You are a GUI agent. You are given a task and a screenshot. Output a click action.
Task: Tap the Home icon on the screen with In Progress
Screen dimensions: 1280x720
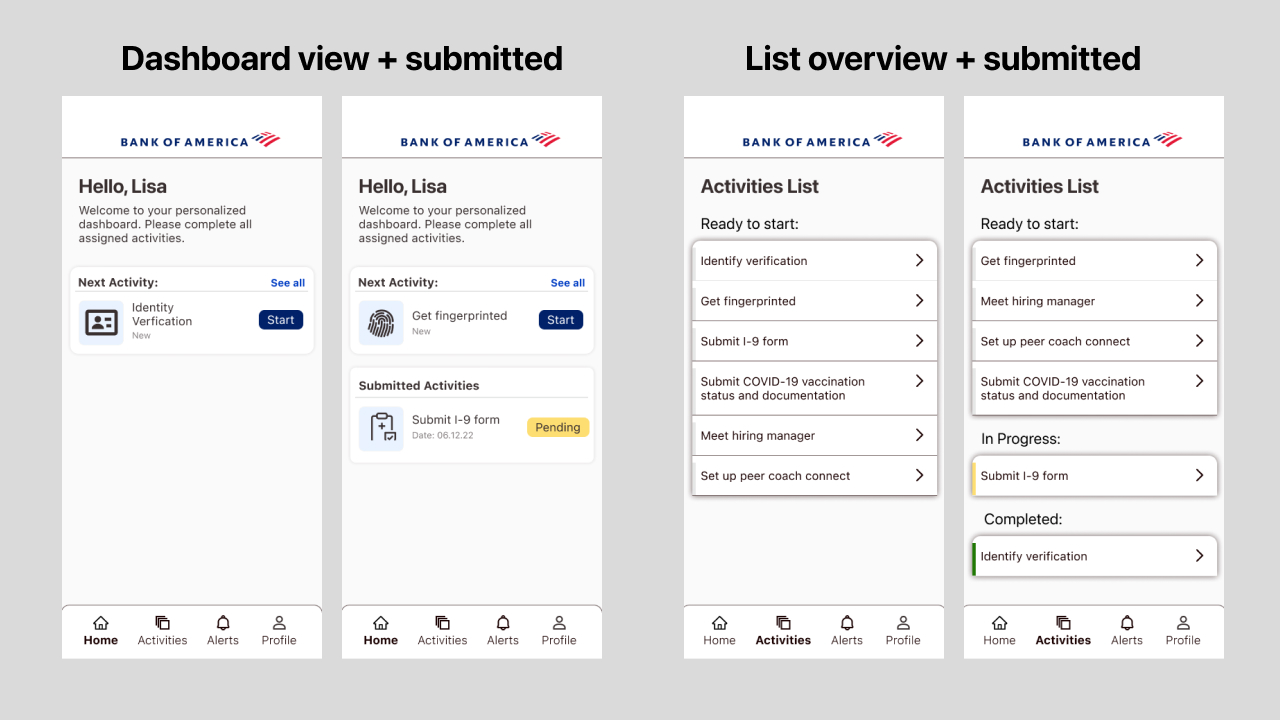[x=999, y=623]
